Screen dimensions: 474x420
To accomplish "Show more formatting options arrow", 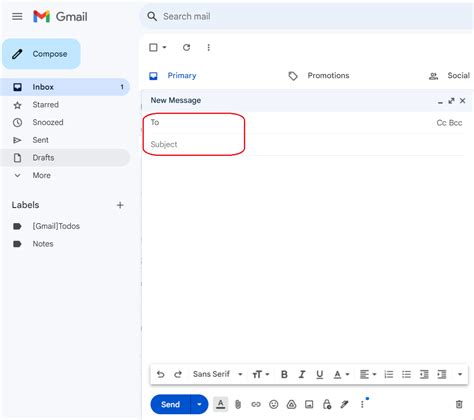I will [460, 374].
